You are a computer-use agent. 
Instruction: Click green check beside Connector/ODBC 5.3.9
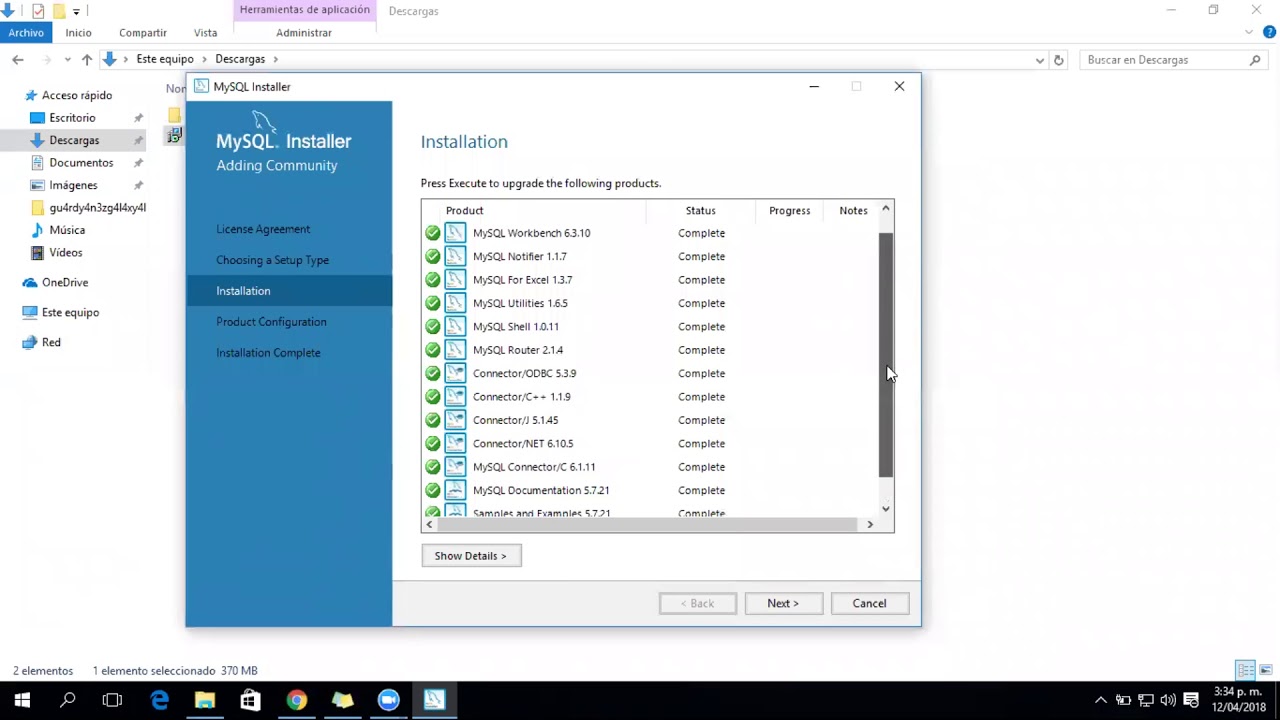tap(432, 373)
